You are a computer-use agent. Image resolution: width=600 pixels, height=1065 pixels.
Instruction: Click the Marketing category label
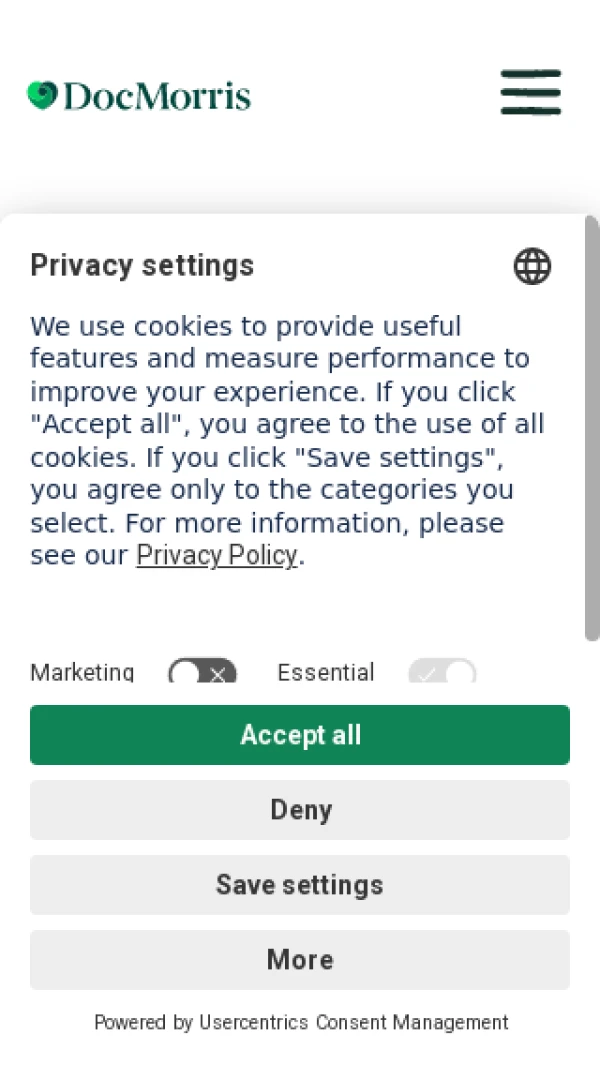(x=82, y=673)
